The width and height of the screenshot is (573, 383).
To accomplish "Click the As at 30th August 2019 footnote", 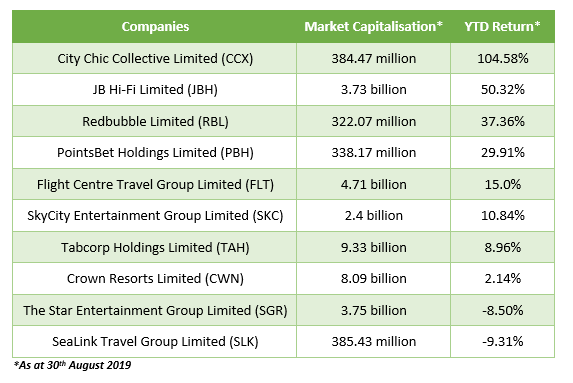I will coord(72,365).
